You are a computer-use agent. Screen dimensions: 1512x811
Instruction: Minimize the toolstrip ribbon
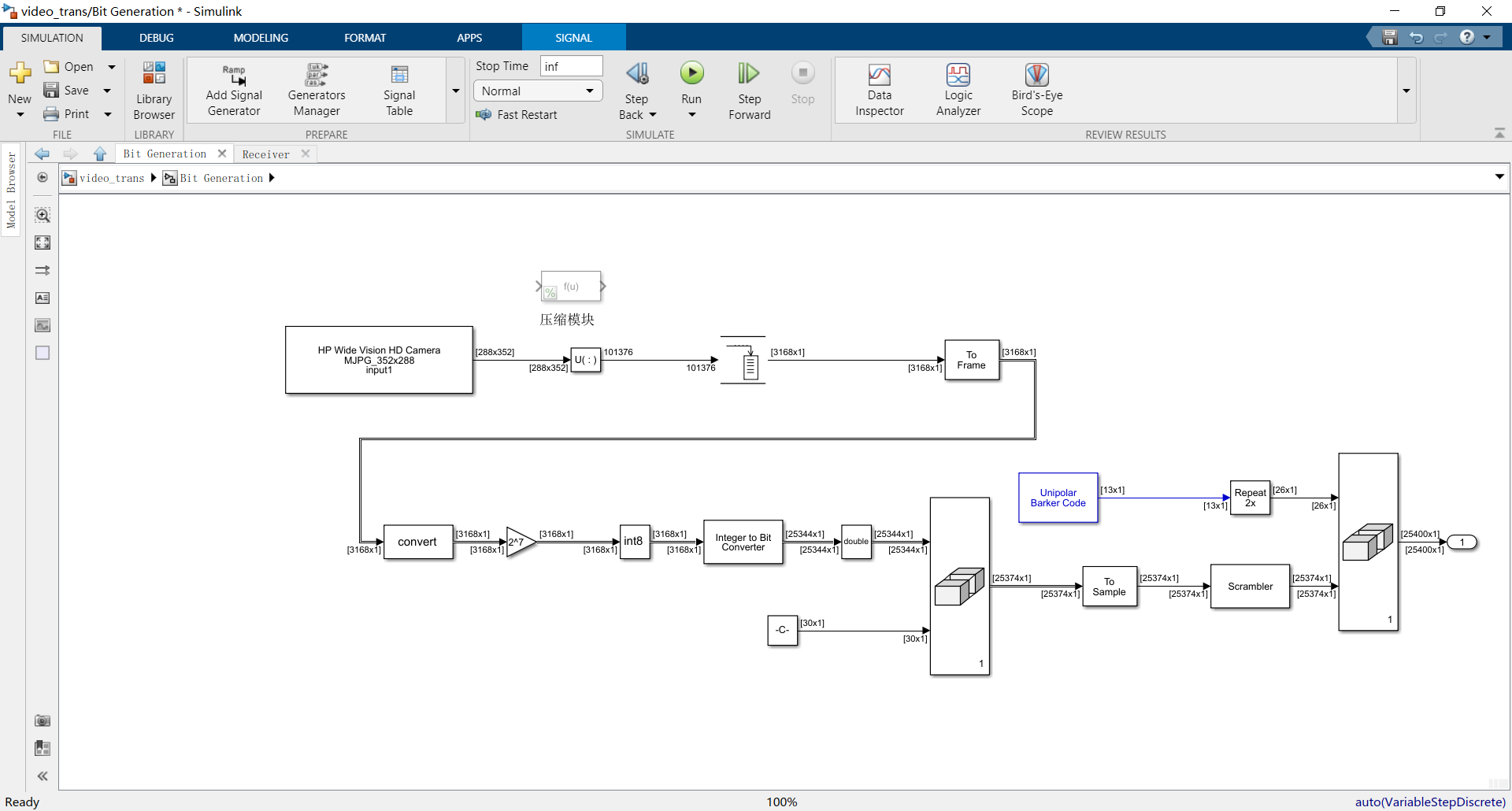[1500, 132]
